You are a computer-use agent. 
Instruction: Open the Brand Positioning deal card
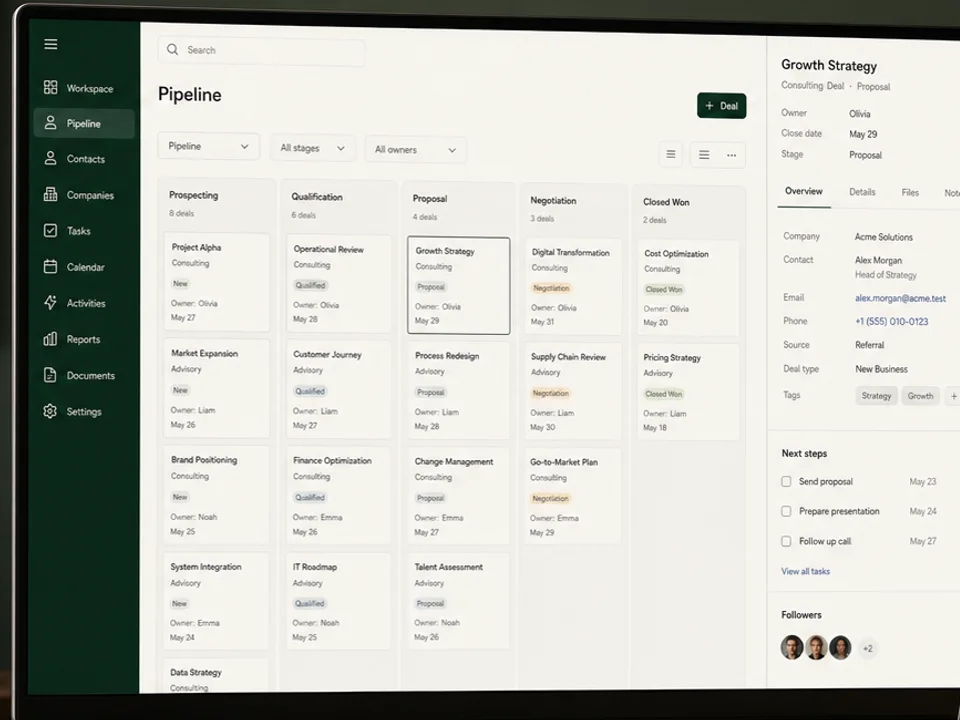tap(216, 495)
